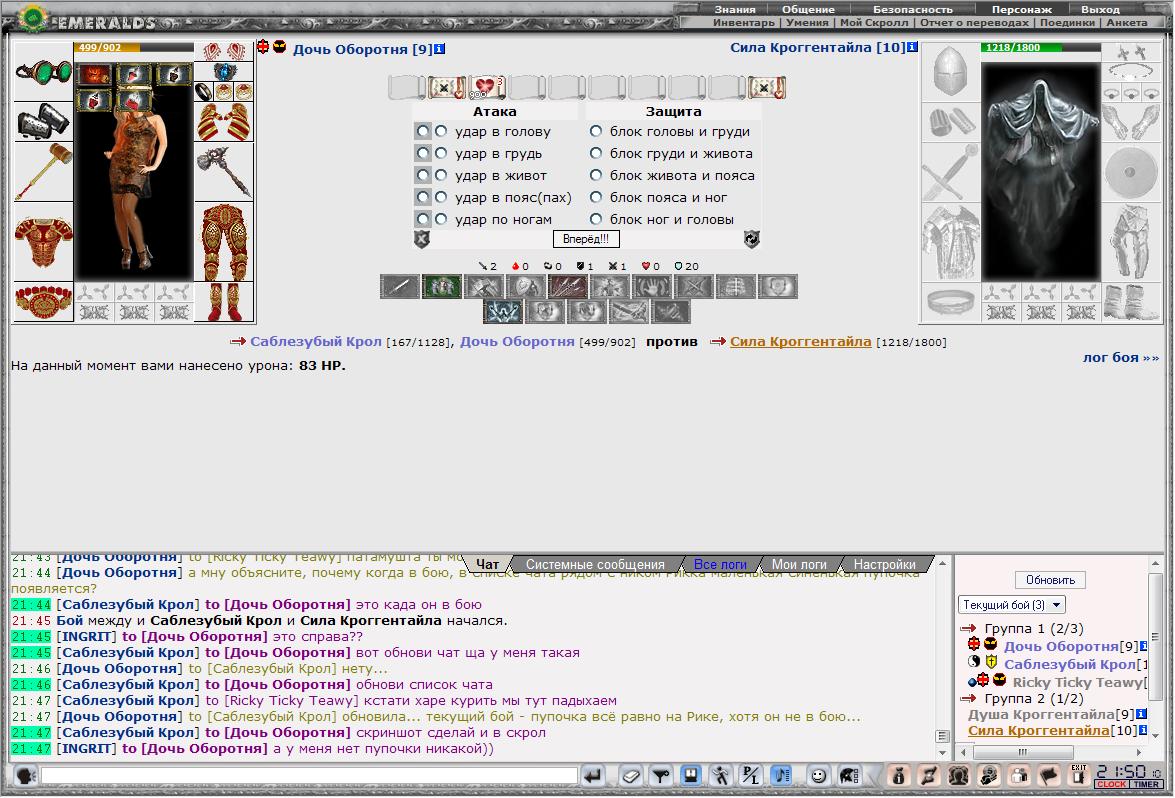
Task: Click info icon next to Дочь Оборотня [9] header
Action: 440,49
